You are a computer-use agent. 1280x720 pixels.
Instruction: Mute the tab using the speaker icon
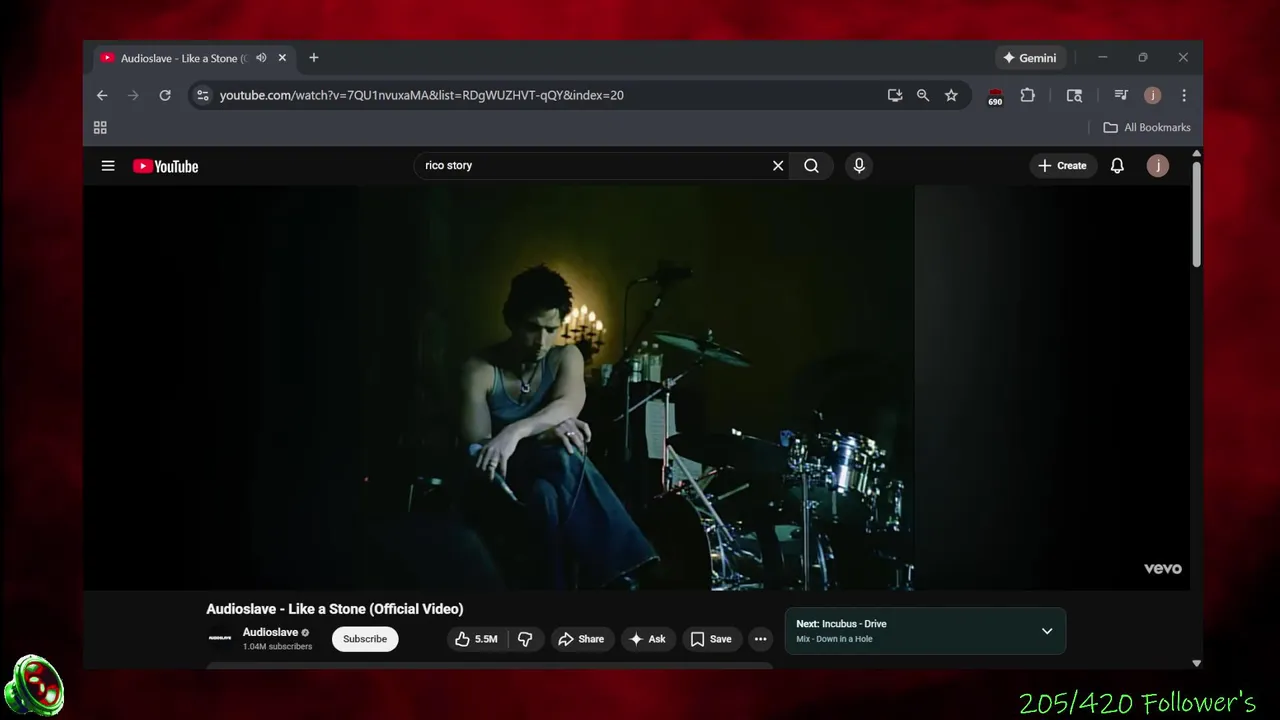[x=261, y=58]
